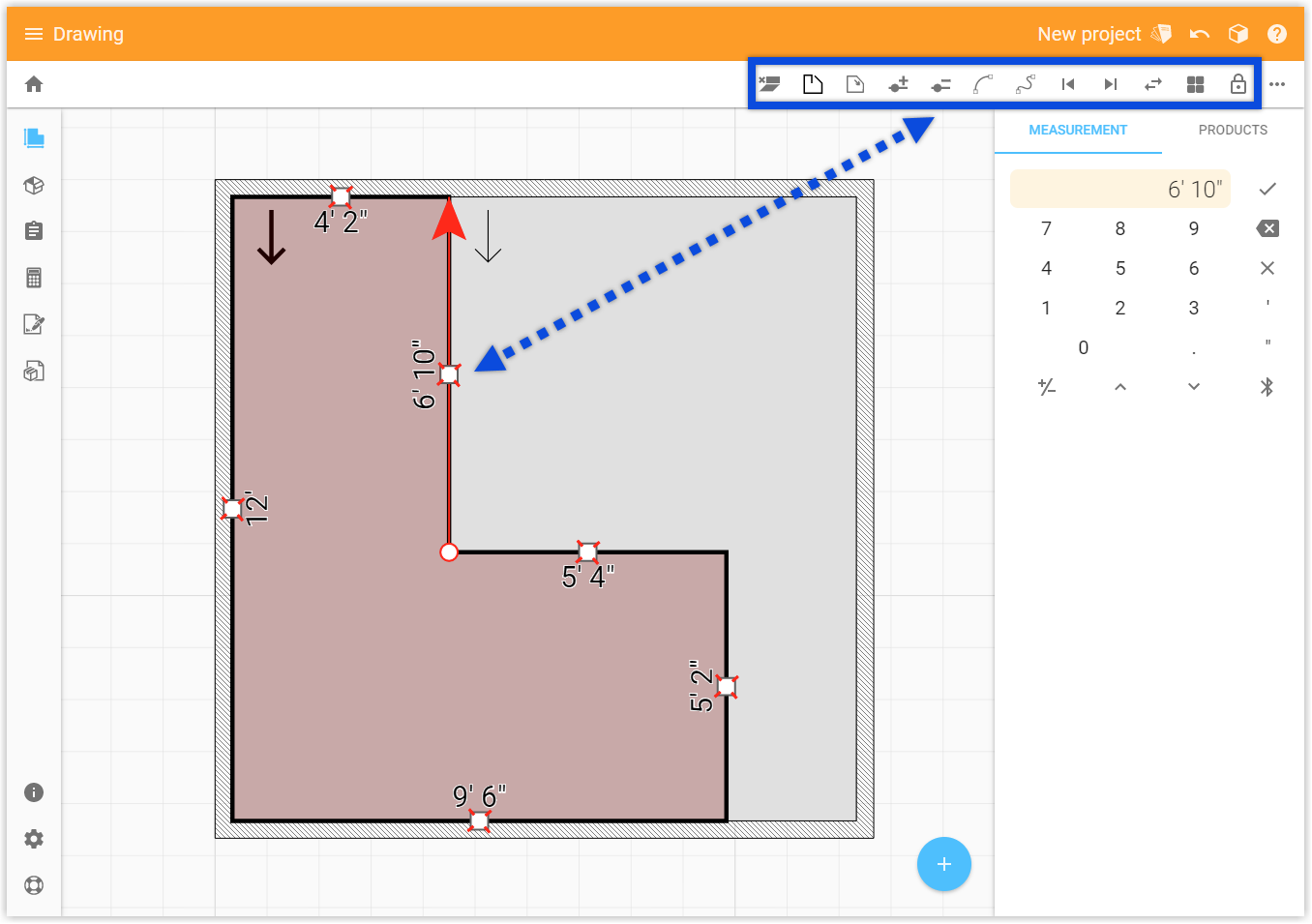Viewport: 1312px width, 924px height.
Task: Tap keypad digit 3
Action: point(1194,308)
